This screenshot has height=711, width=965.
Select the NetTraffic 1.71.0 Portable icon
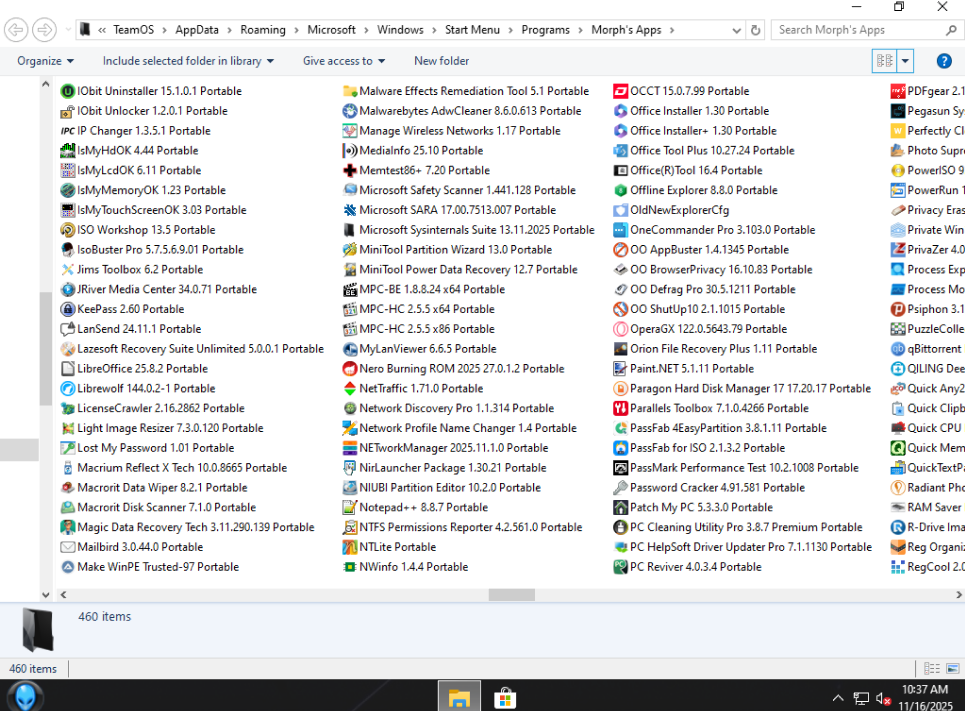[x=350, y=388]
